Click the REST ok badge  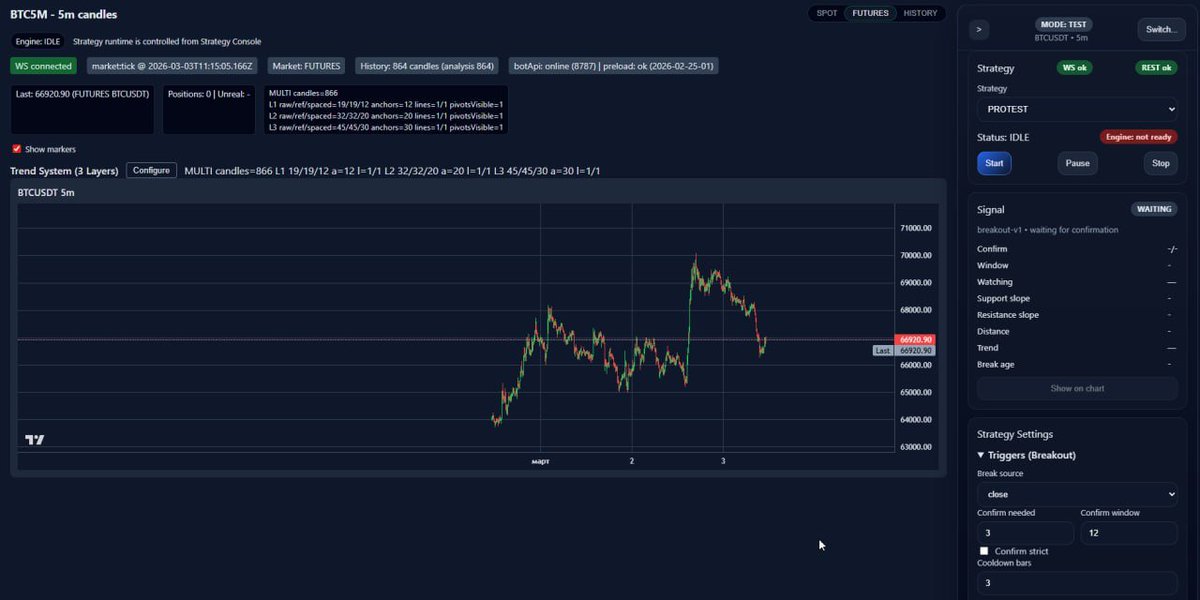[1155, 68]
